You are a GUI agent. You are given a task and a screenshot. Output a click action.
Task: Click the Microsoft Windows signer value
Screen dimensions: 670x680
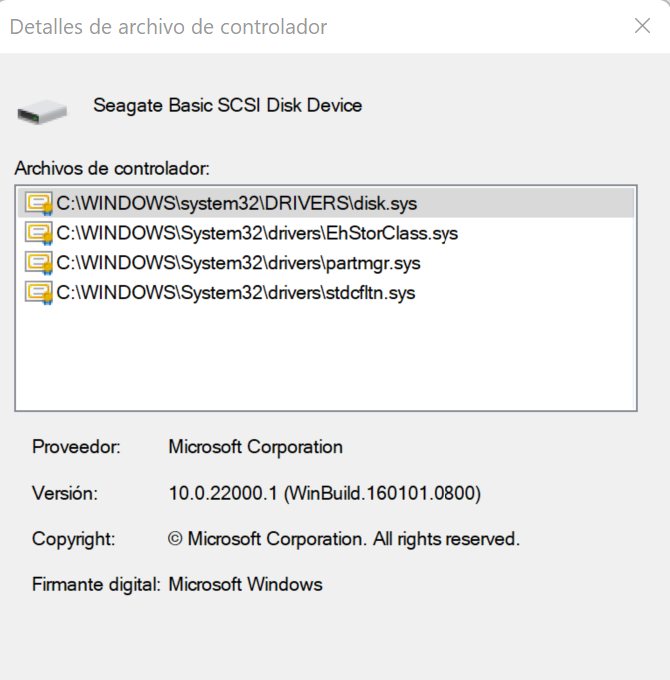point(245,585)
